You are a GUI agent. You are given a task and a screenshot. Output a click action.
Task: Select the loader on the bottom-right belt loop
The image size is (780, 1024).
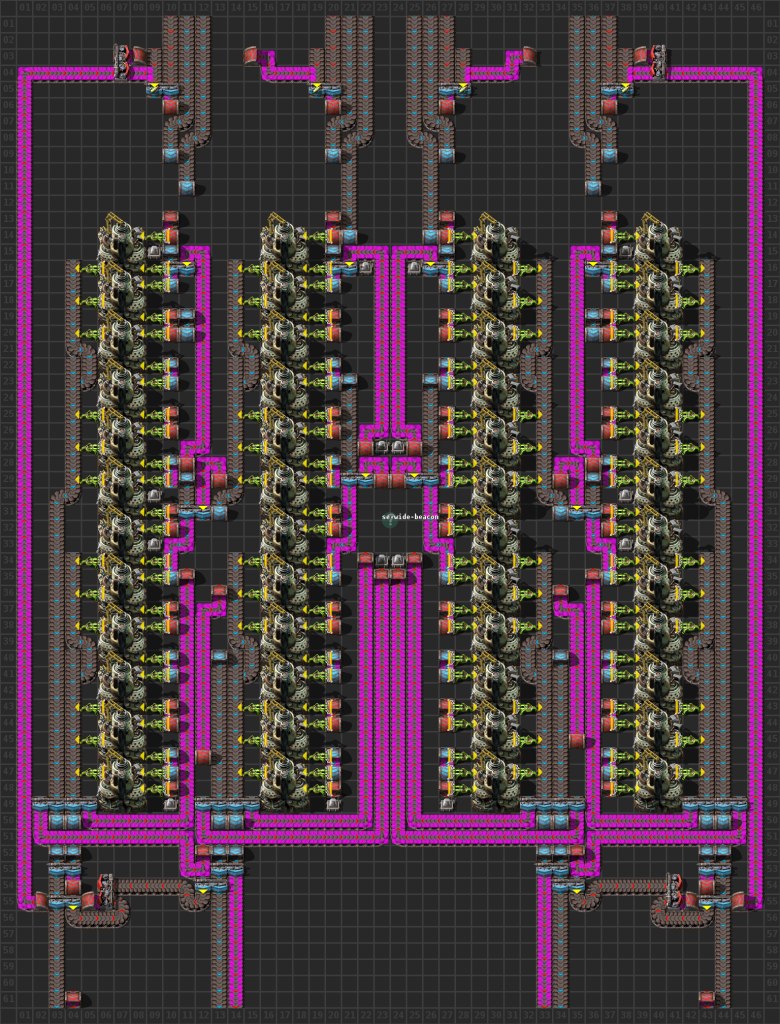pyautogui.click(x=674, y=891)
